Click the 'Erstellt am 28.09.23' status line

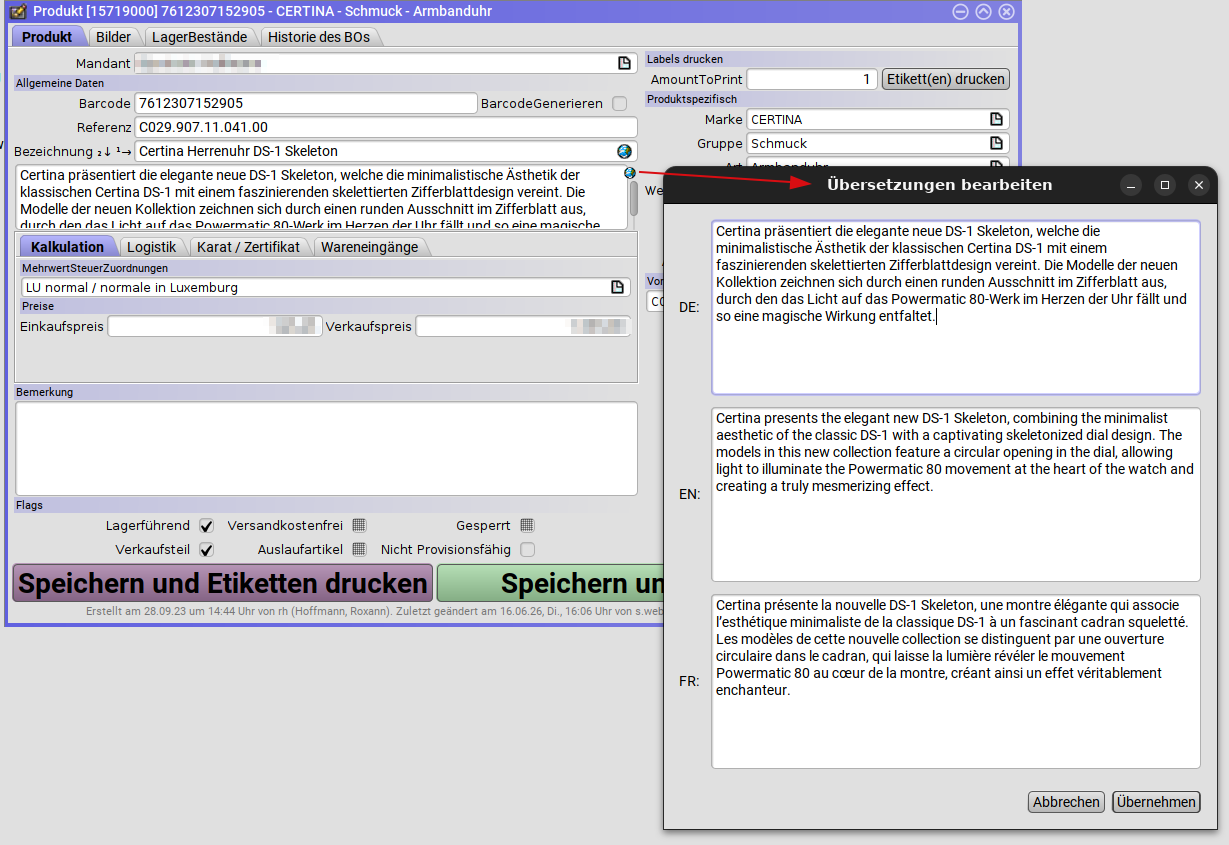coord(375,610)
